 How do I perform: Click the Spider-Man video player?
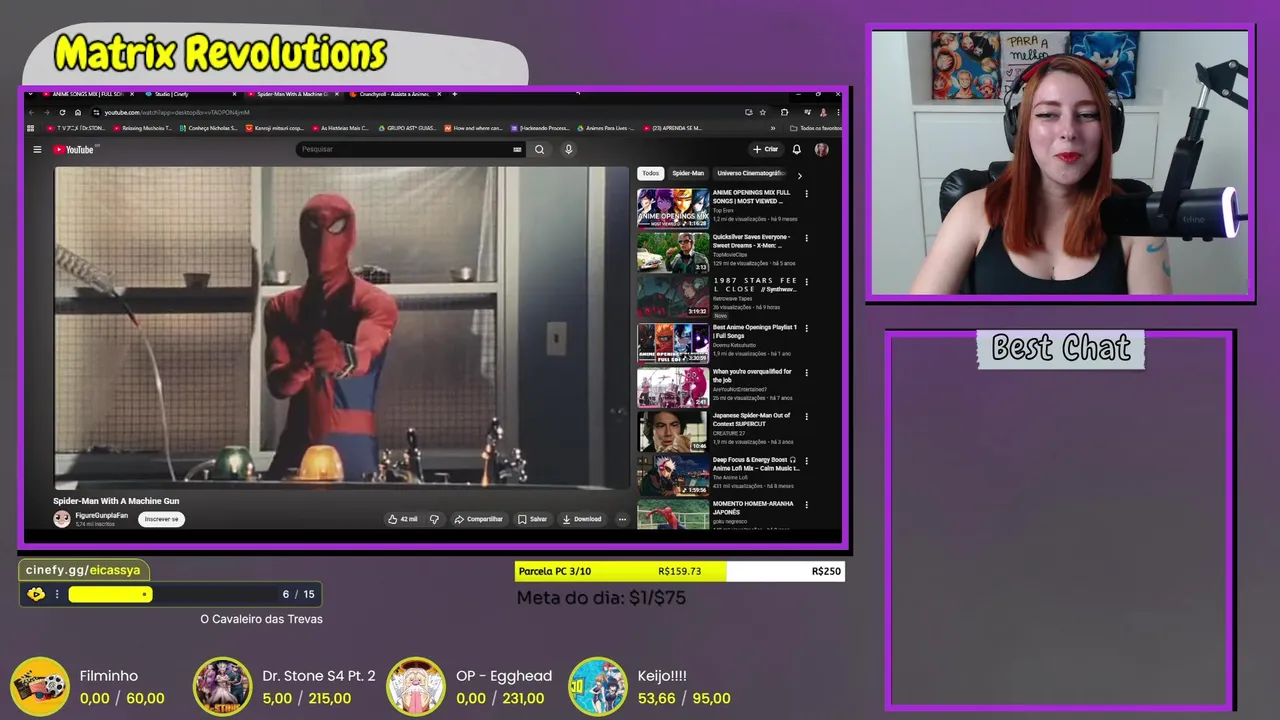click(342, 327)
